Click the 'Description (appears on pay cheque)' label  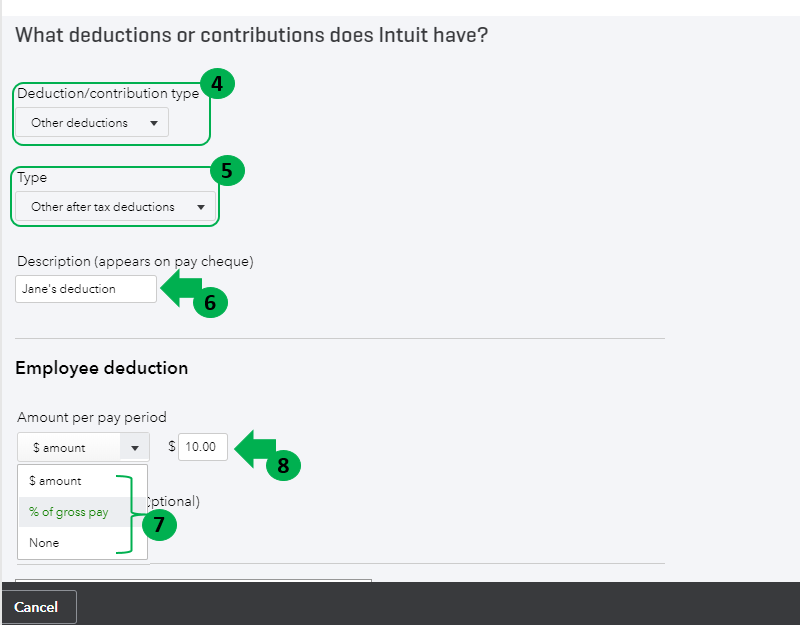[135, 262]
